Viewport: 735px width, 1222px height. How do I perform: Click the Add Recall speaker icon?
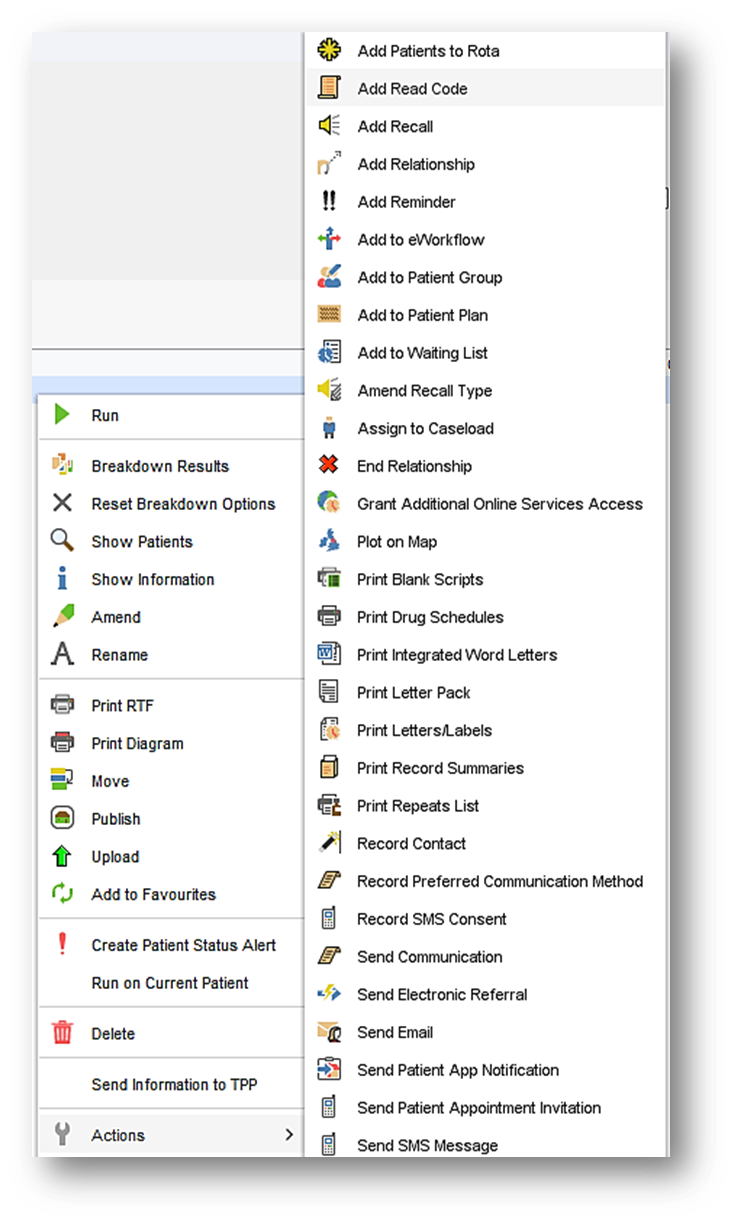click(x=329, y=126)
